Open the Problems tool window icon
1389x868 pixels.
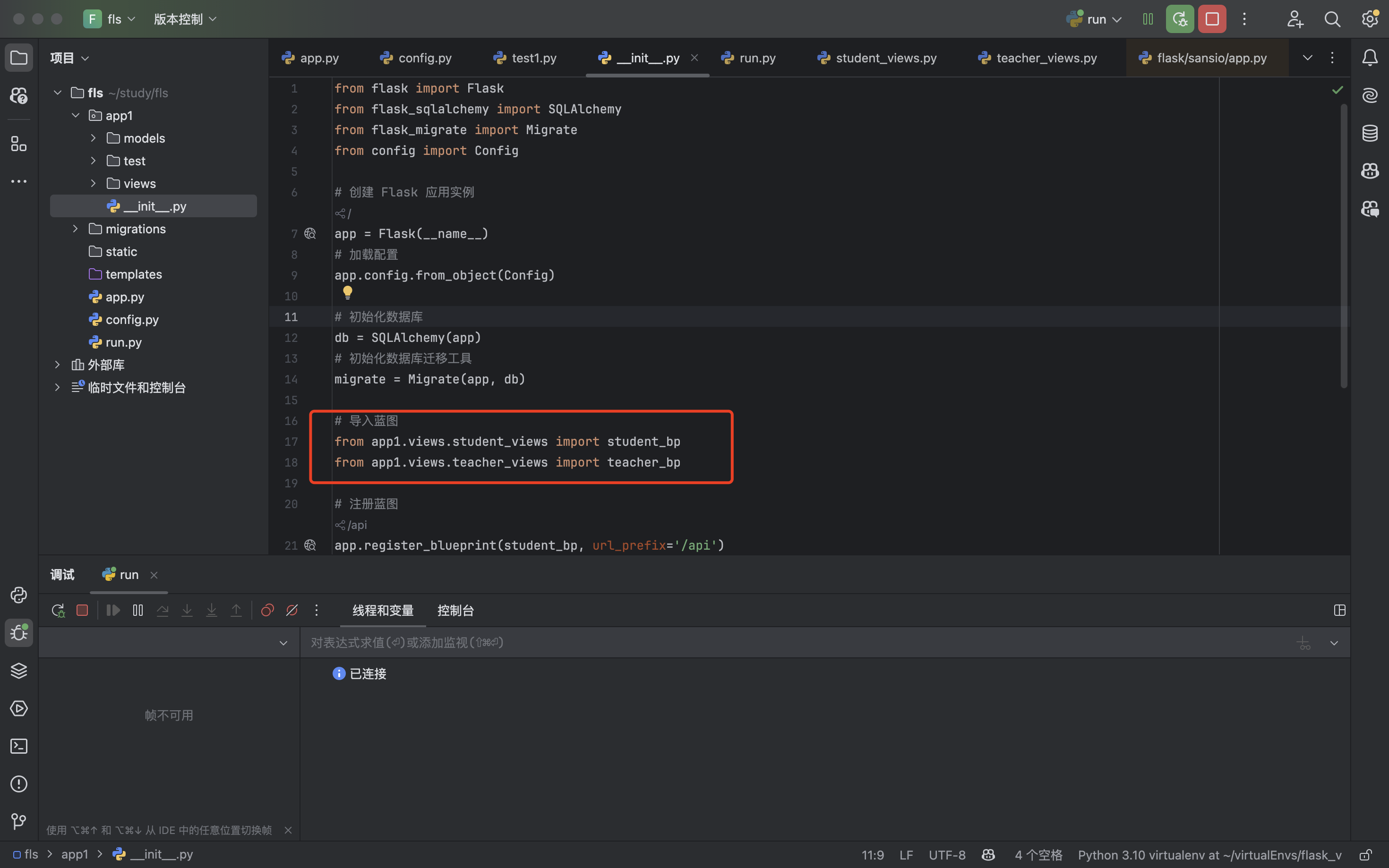pos(19,783)
